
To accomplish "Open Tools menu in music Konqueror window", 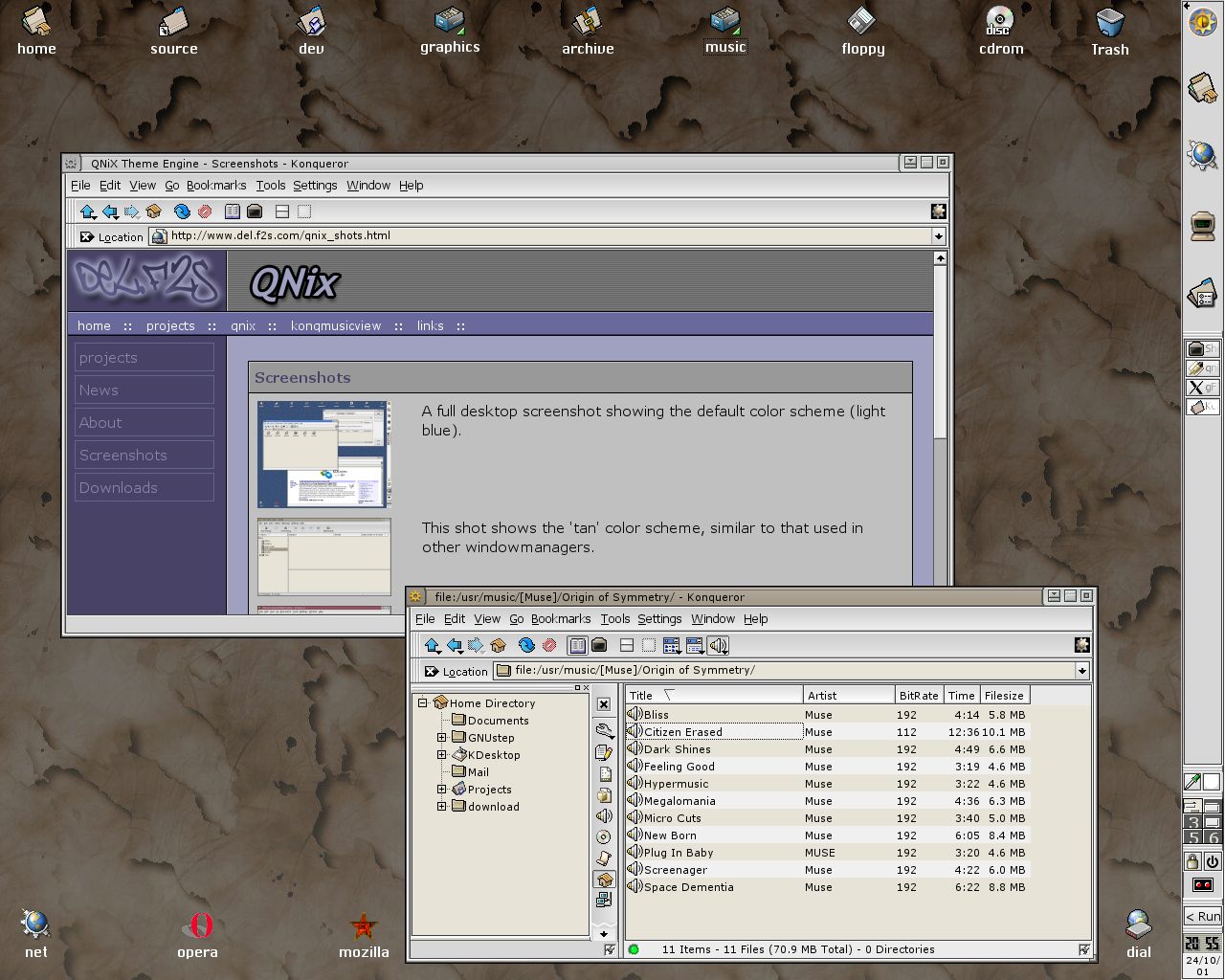I will click(615, 619).
